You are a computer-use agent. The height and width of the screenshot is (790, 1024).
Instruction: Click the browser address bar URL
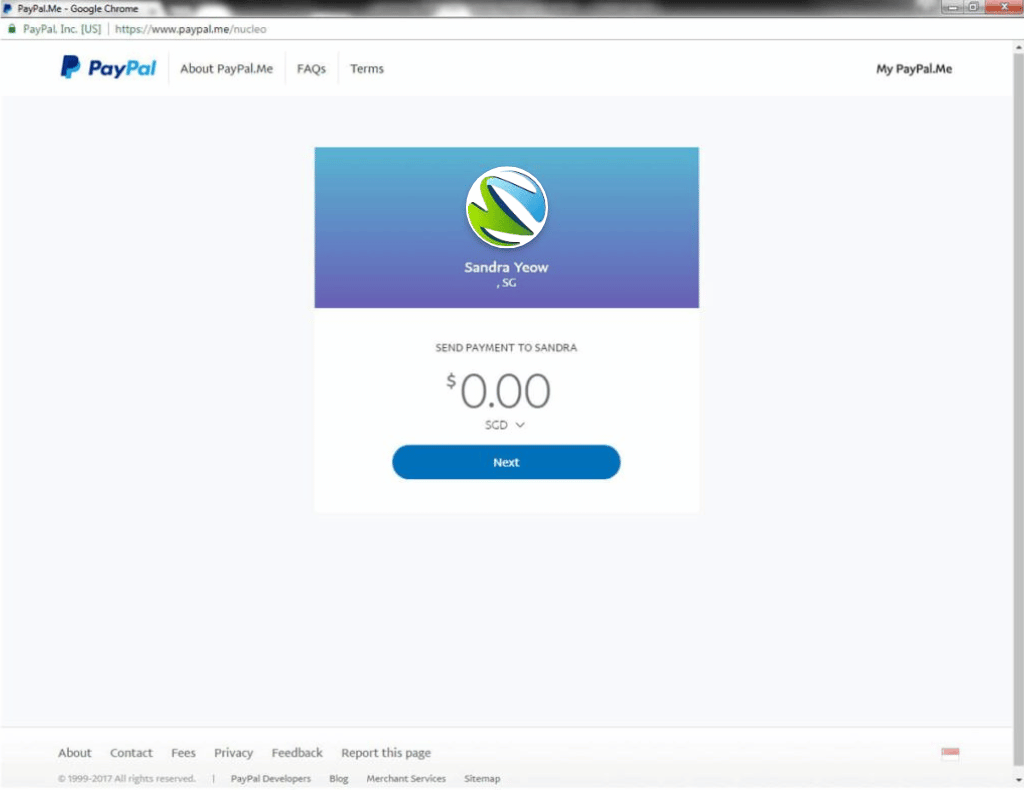(x=190, y=29)
